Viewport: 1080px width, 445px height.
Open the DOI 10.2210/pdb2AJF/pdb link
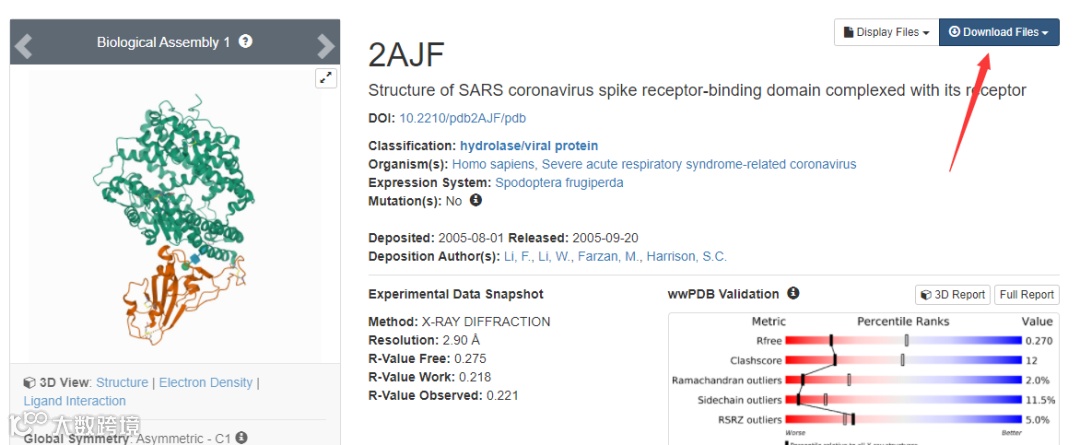point(462,118)
